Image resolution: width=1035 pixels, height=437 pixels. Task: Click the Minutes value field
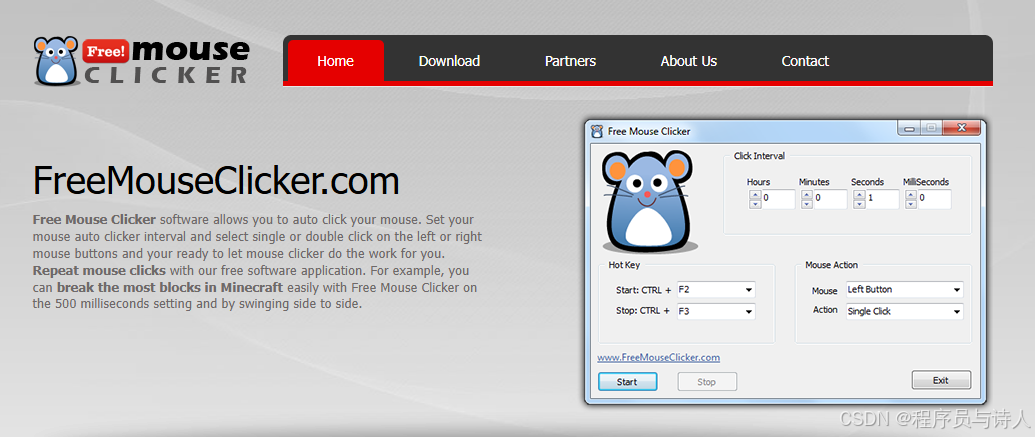[x=830, y=199]
